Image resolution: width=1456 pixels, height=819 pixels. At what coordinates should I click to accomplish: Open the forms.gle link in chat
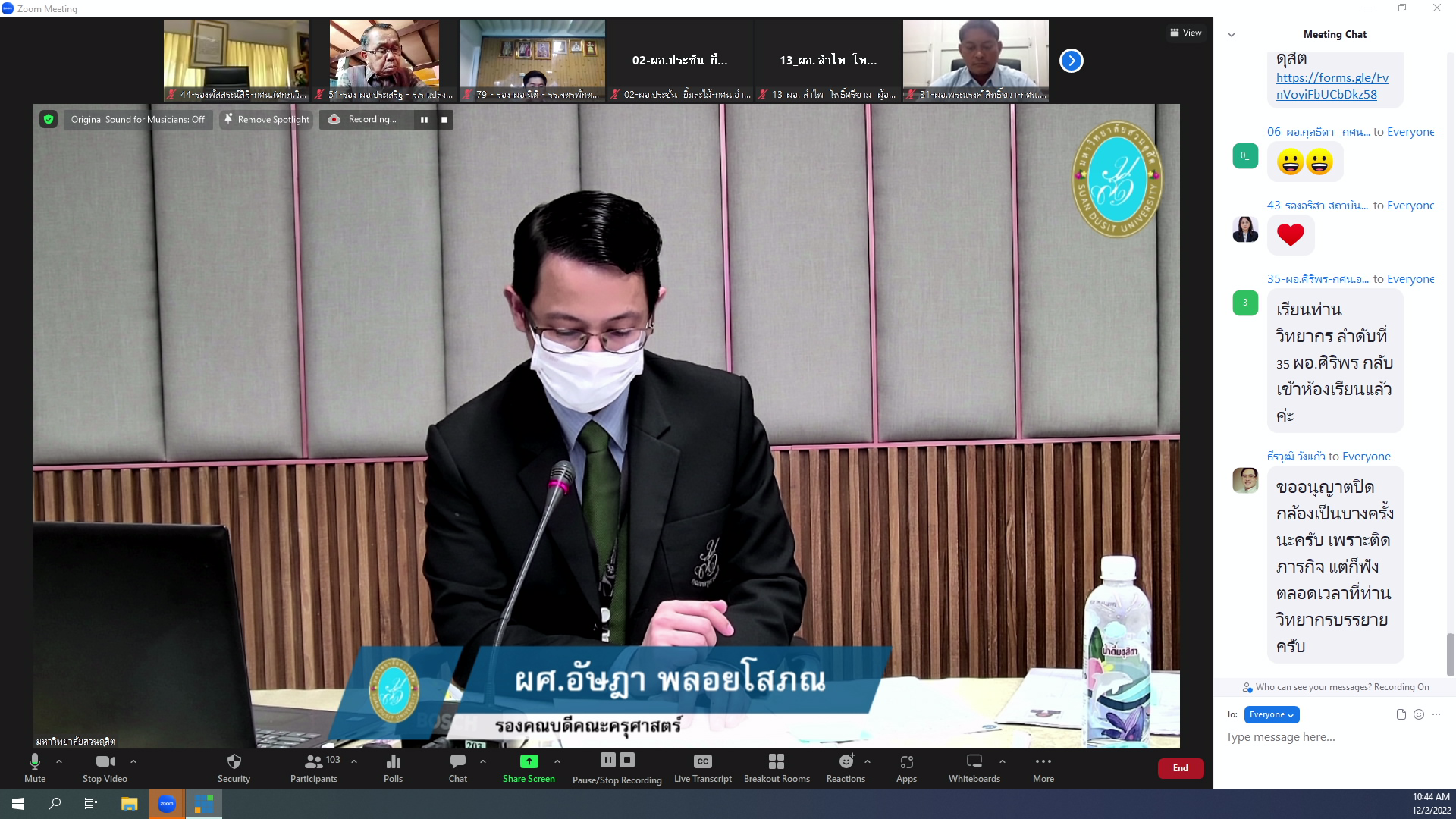(x=1332, y=86)
